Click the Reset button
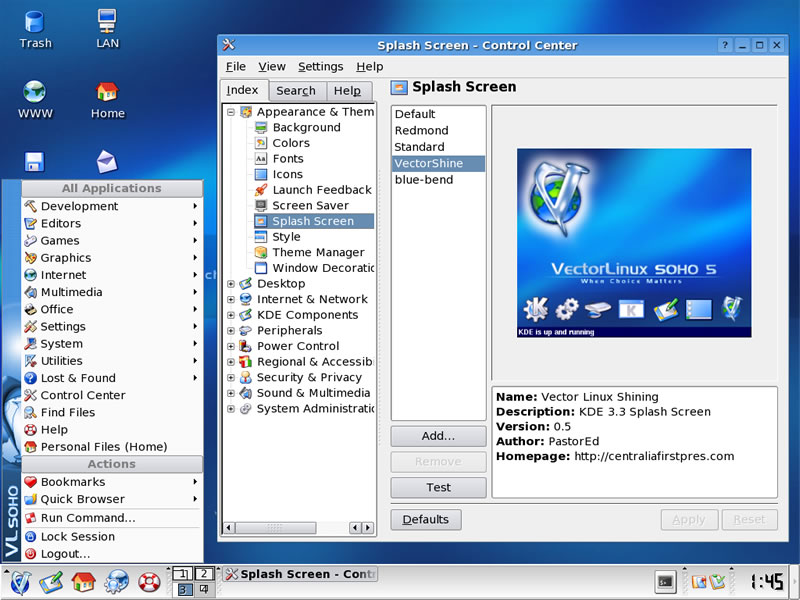This screenshot has width=800, height=600. (749, 519)
